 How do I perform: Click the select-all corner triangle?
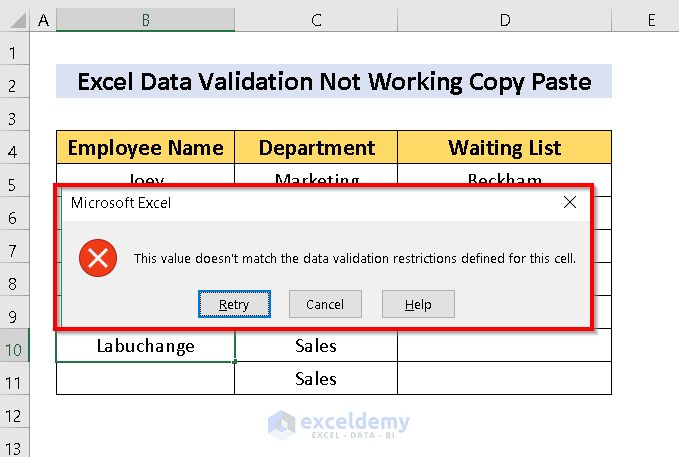click(15, 20)
